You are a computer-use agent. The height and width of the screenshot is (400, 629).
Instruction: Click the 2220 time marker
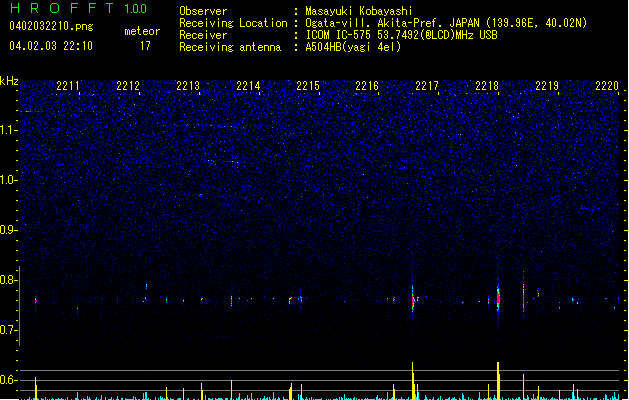[607, 85]
